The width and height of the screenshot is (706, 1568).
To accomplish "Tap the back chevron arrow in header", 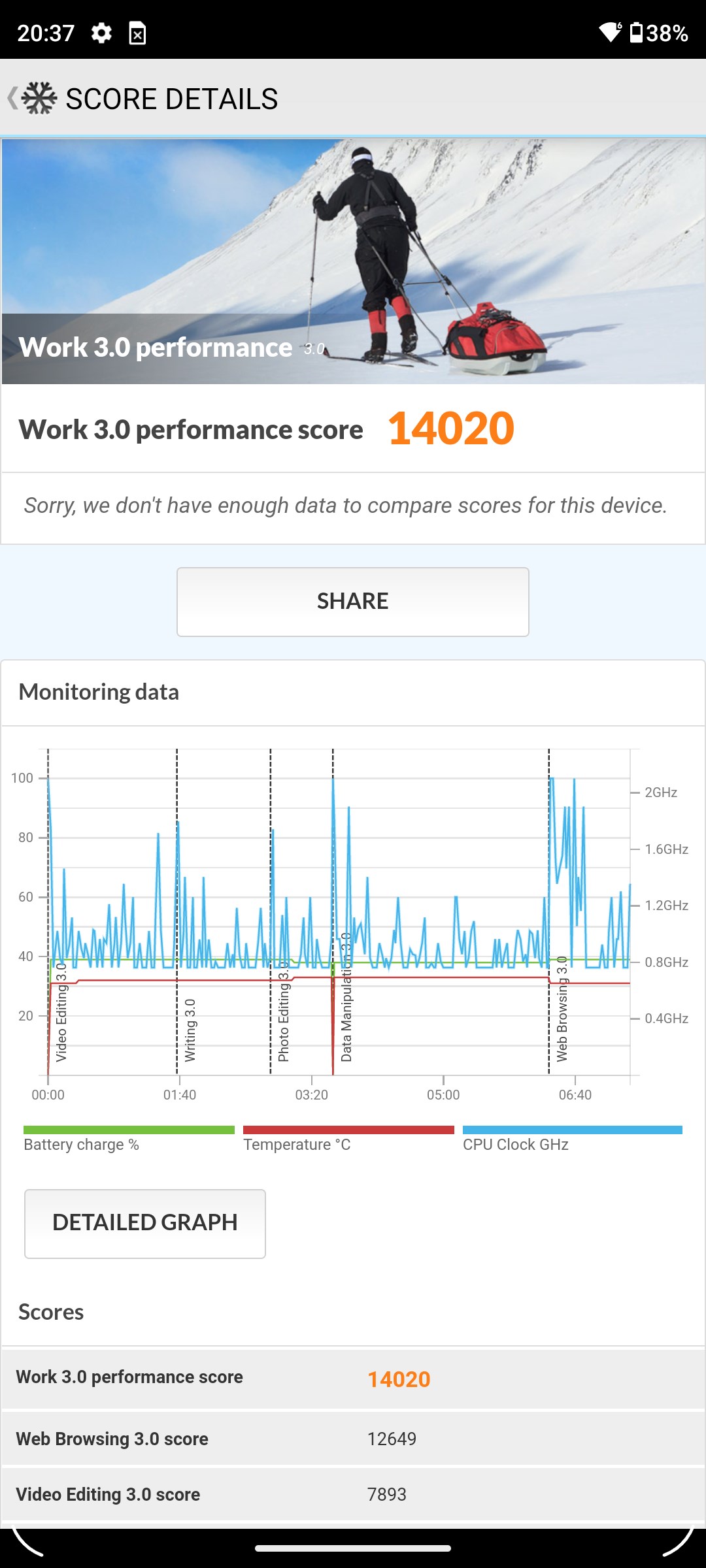I will pos(12,99).
